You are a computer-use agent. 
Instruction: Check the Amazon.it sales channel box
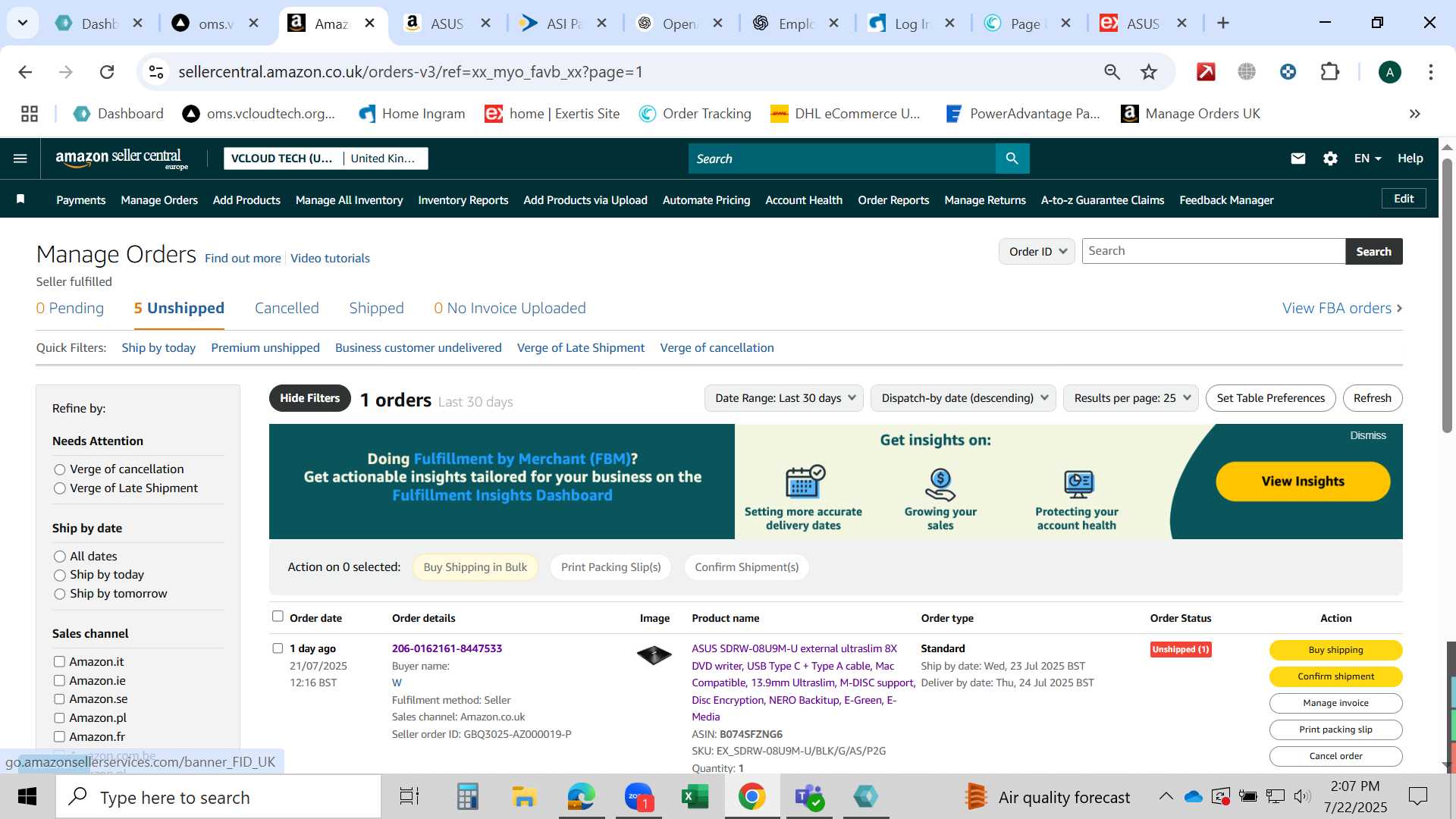[59, 661]
